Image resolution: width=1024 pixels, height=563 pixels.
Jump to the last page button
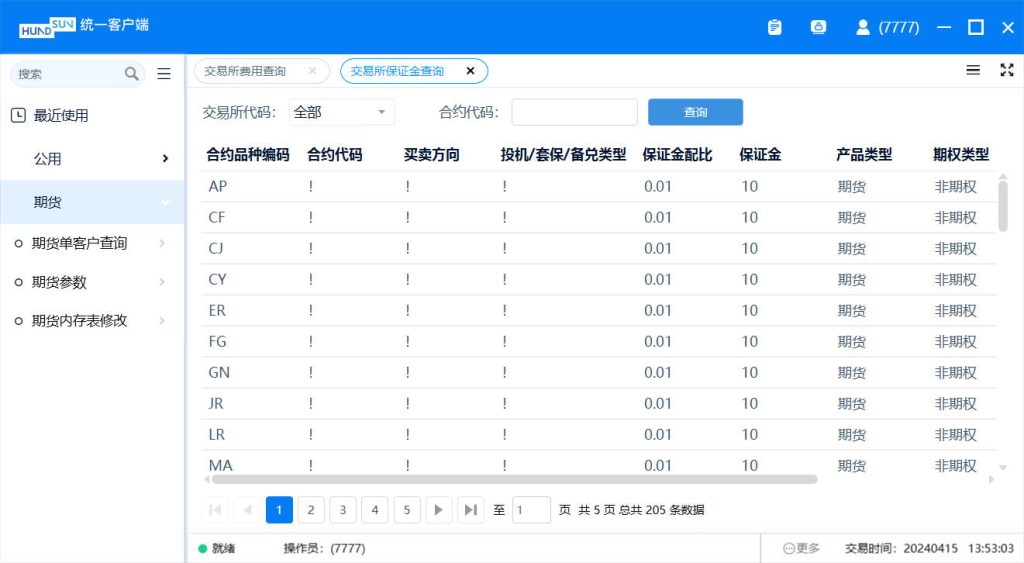470,510
